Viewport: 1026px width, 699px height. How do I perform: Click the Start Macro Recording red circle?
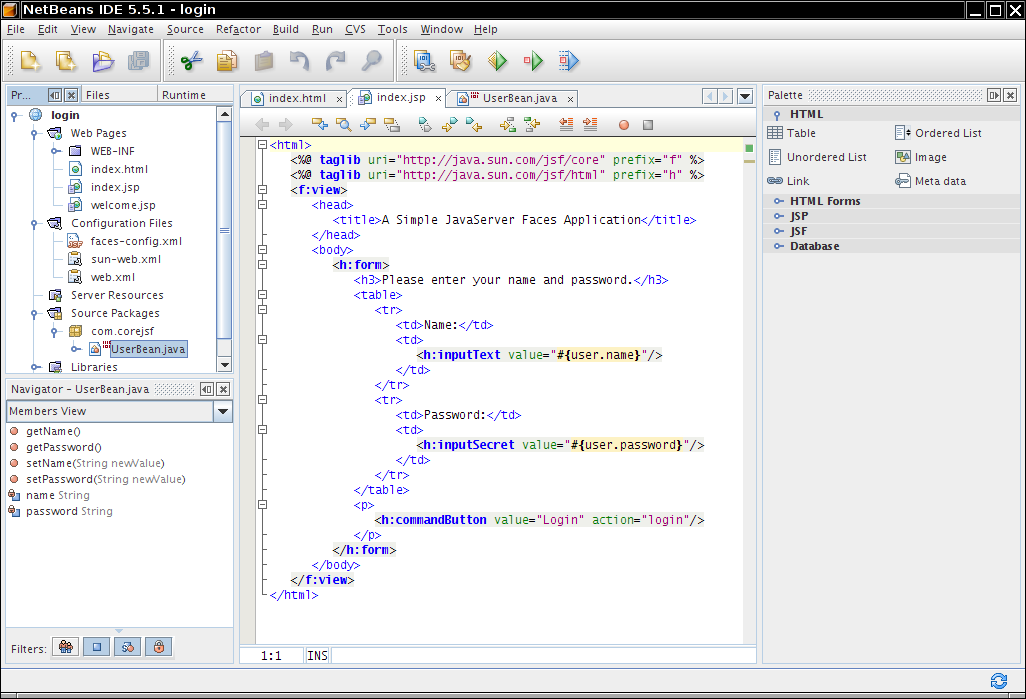tap(624, 125)
